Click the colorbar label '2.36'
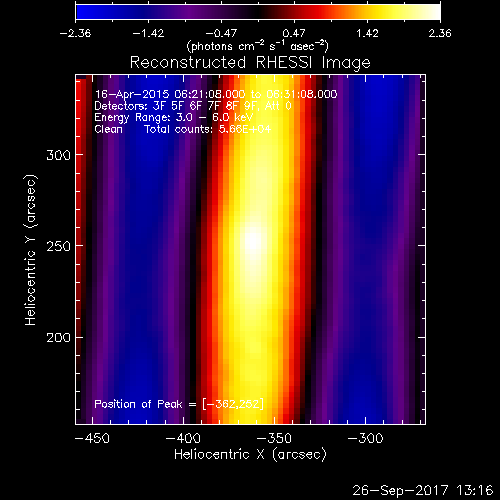The height and width of the screenshot is (500, 500). (x=440, y=33)
